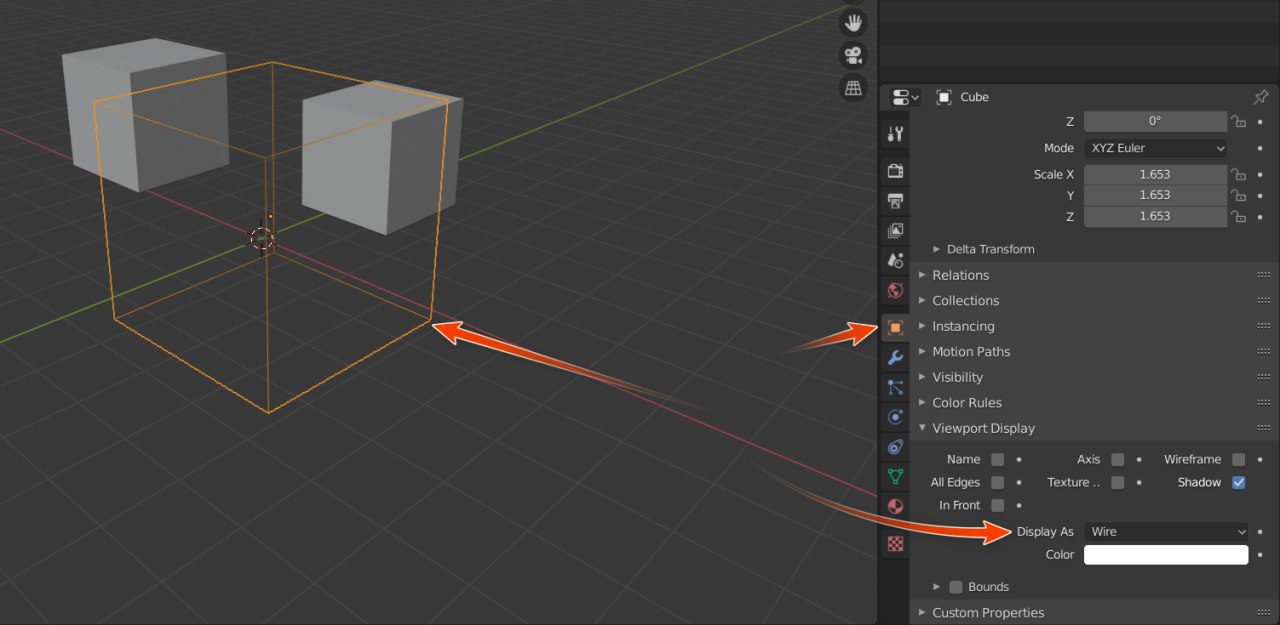
Task: Open the Object properties tab
Action: coord(896,327)
